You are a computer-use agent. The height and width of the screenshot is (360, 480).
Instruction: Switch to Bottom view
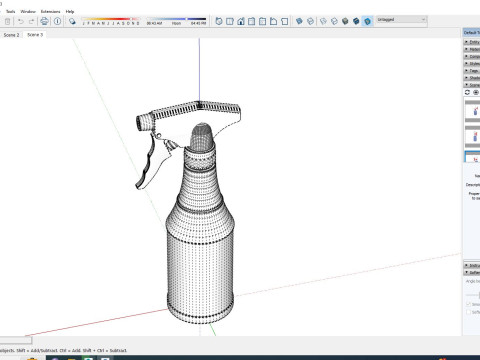[x=284, y=21]
